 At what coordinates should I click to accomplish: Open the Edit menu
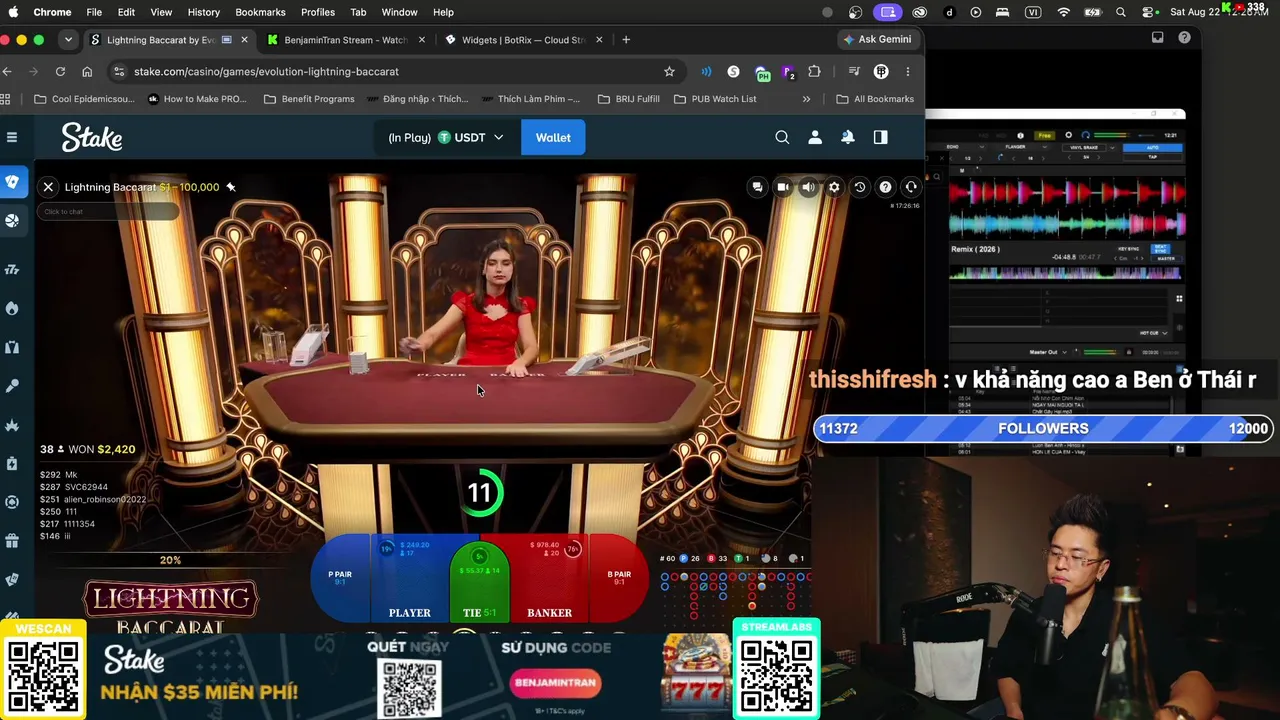point(126,12)
